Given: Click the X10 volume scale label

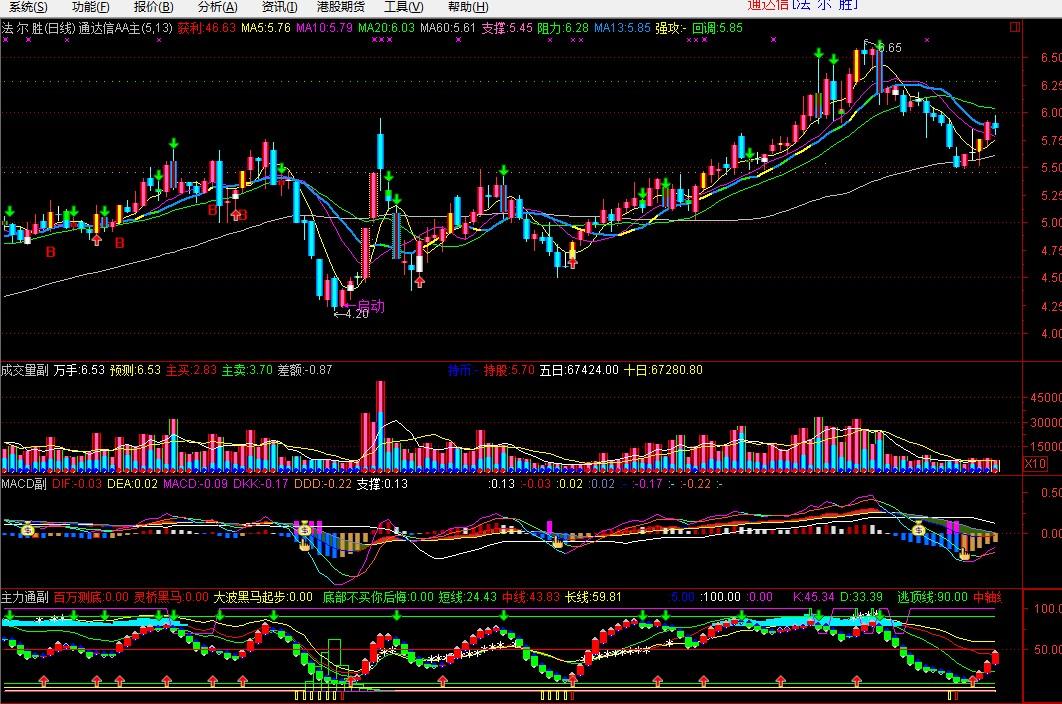Looking at the screenshot, I should coord(1035,463).
